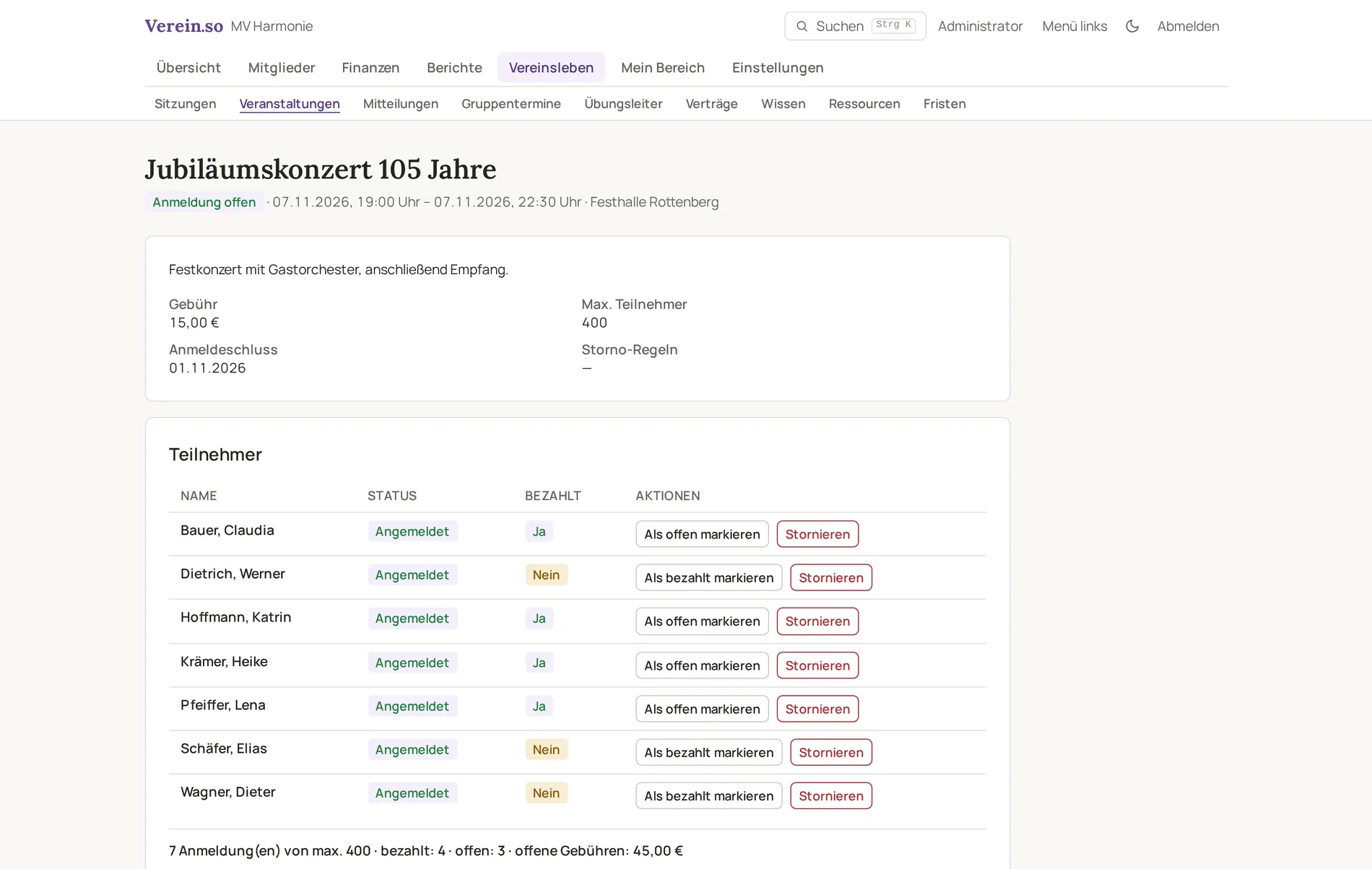
Task: Select participant name Krämer, Heike
Action: coord(224,662)
